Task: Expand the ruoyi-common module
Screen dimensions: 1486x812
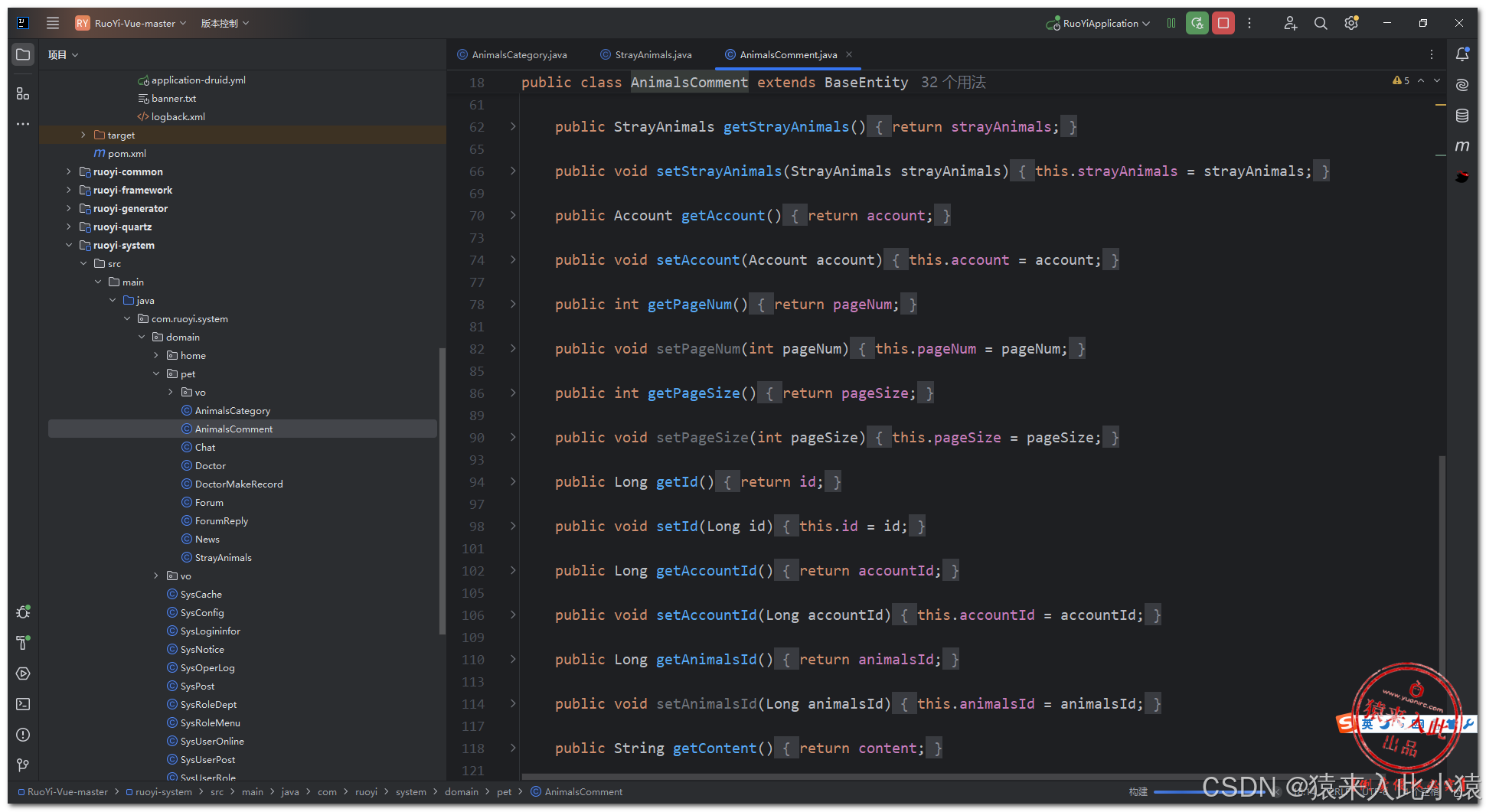Action: point(69,171)
